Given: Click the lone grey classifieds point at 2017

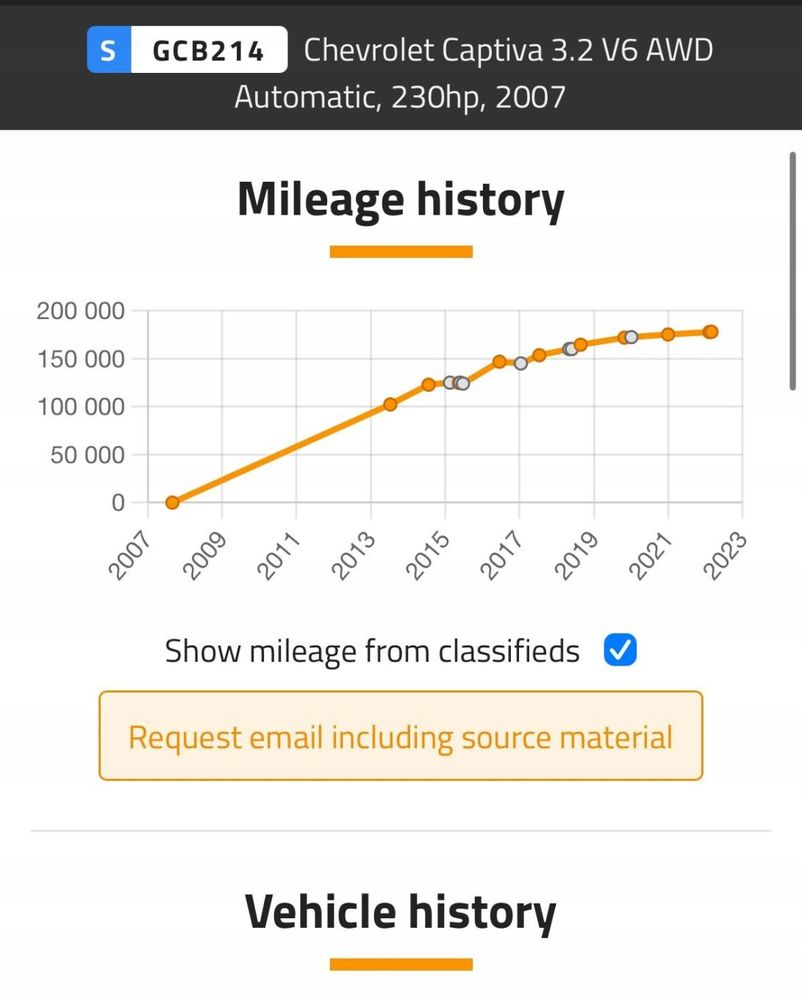Looking at the screenshot, I should [x=521, y=363].
